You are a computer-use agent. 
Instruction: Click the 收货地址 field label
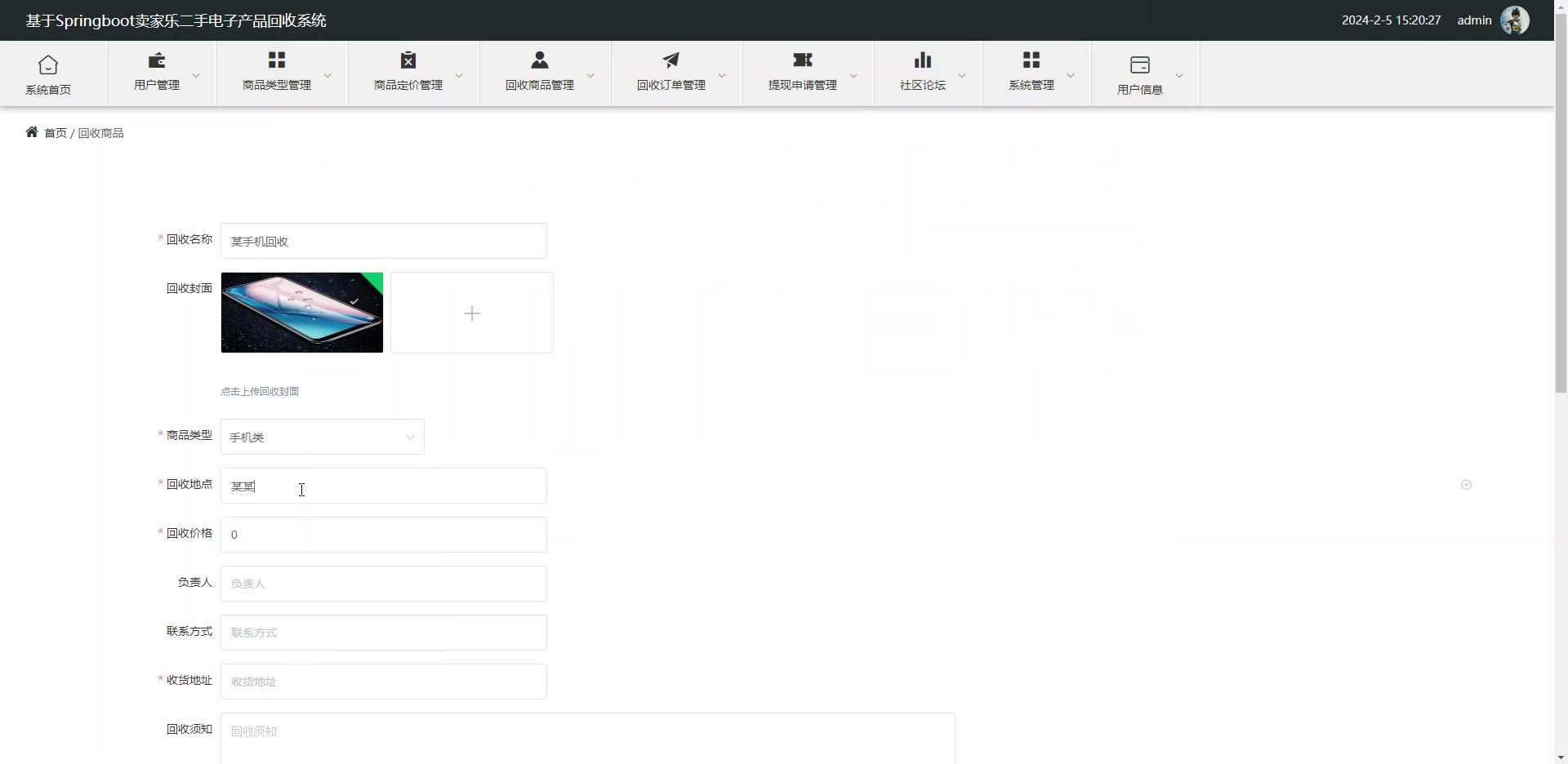click(x=189, y=680)
